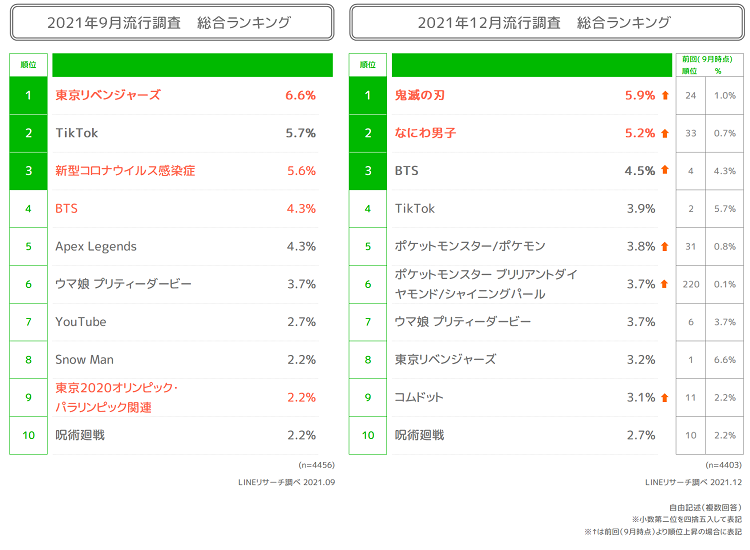Image resolution: width=750 pixels, height=550 pixels.
Task: Click the 前回(9月時点) column header
Action: coord(710,65)
